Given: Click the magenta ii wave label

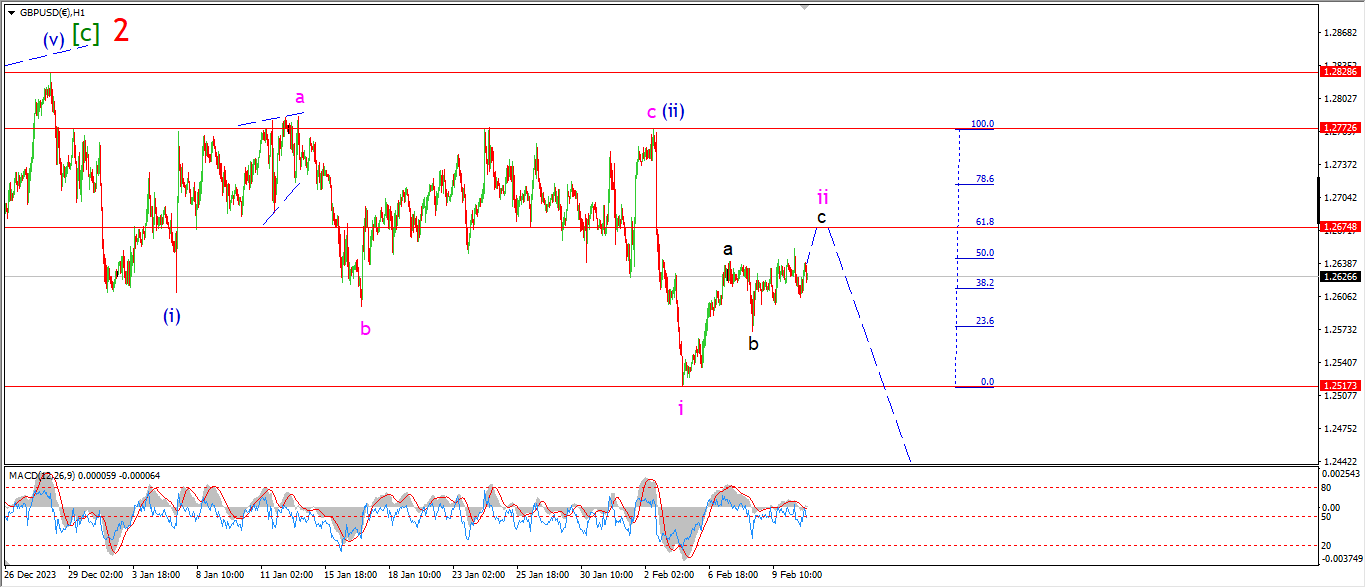Looking at the screenshot, I should click(823, 196).
